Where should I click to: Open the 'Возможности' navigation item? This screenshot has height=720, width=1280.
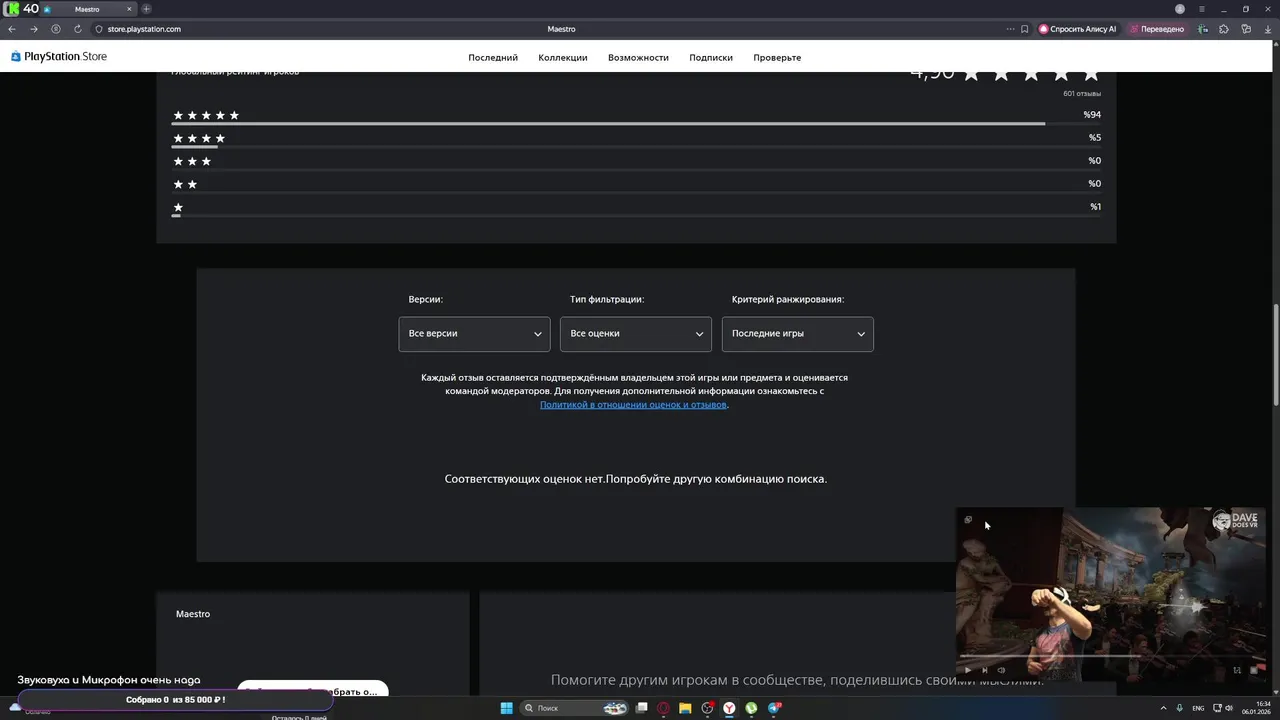[x=638, y=58]
